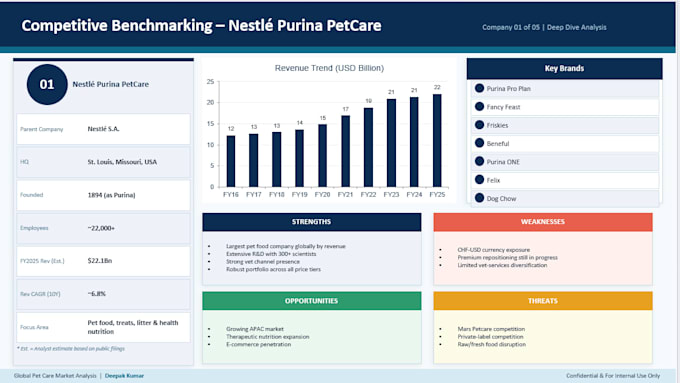Click 'Limited vet-services diversification' bullet
The height and width of the screenshot is (383, 680).
click(502, 265)
